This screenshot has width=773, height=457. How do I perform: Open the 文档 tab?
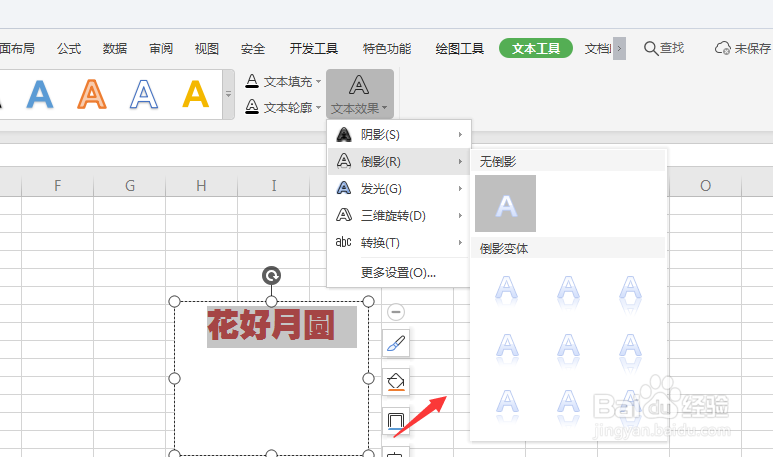click(x=598, y=48)
